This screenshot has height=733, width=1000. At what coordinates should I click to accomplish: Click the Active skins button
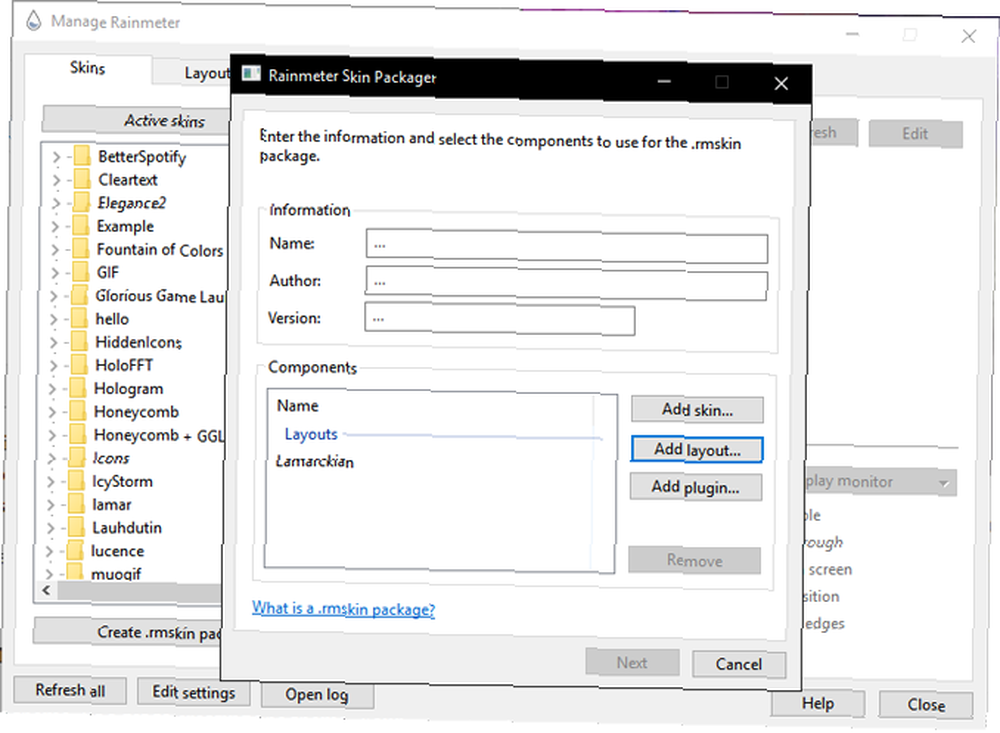pyautogui.click(x=136, y=120)
